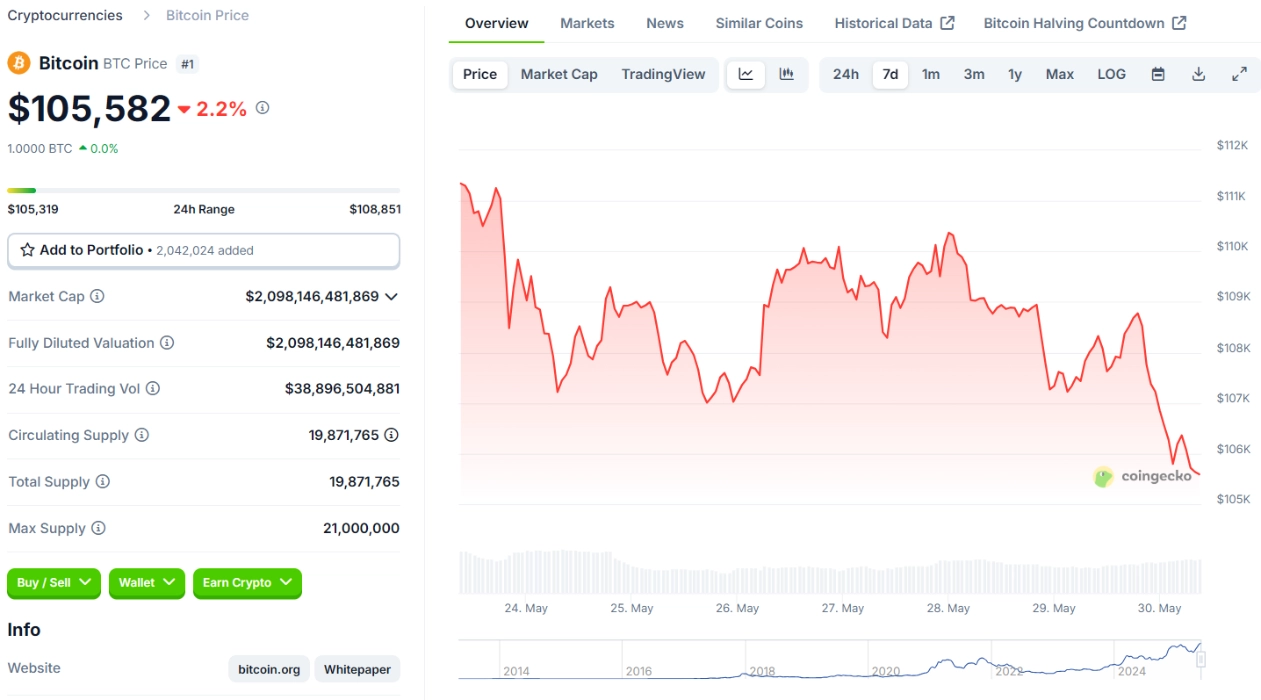Select the TradingView chart toggle
The width and height of the screenshot is (1261, 700).
(663, 74)
